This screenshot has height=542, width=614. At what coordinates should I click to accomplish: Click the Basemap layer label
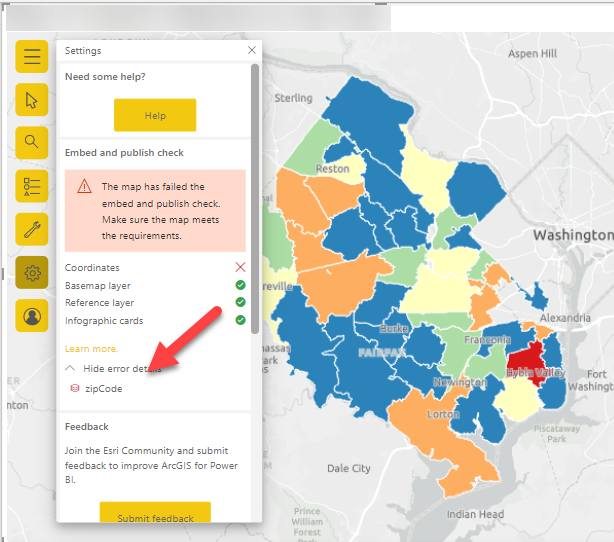[98, 285]
